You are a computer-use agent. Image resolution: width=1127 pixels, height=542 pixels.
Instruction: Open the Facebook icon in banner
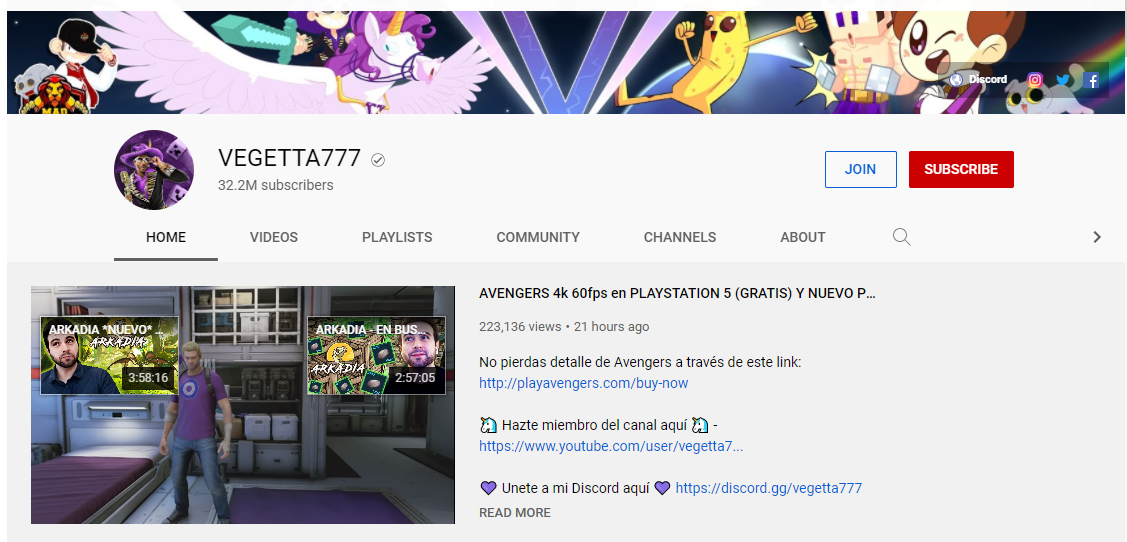pyautogui.click(x=1092, y=80)
